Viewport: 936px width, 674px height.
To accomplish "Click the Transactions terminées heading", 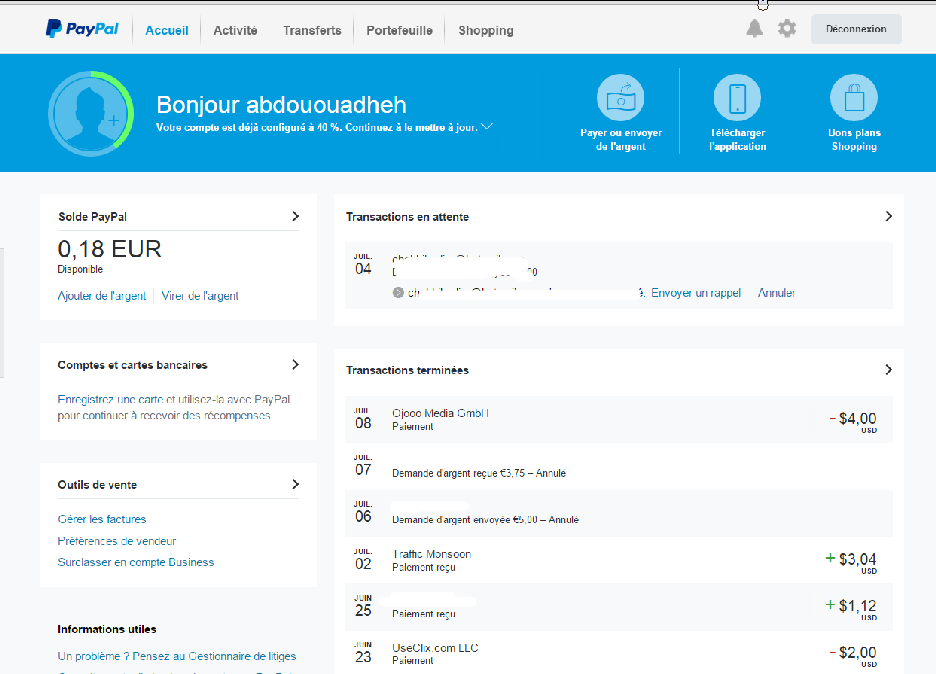I will [x=407, y=370].
